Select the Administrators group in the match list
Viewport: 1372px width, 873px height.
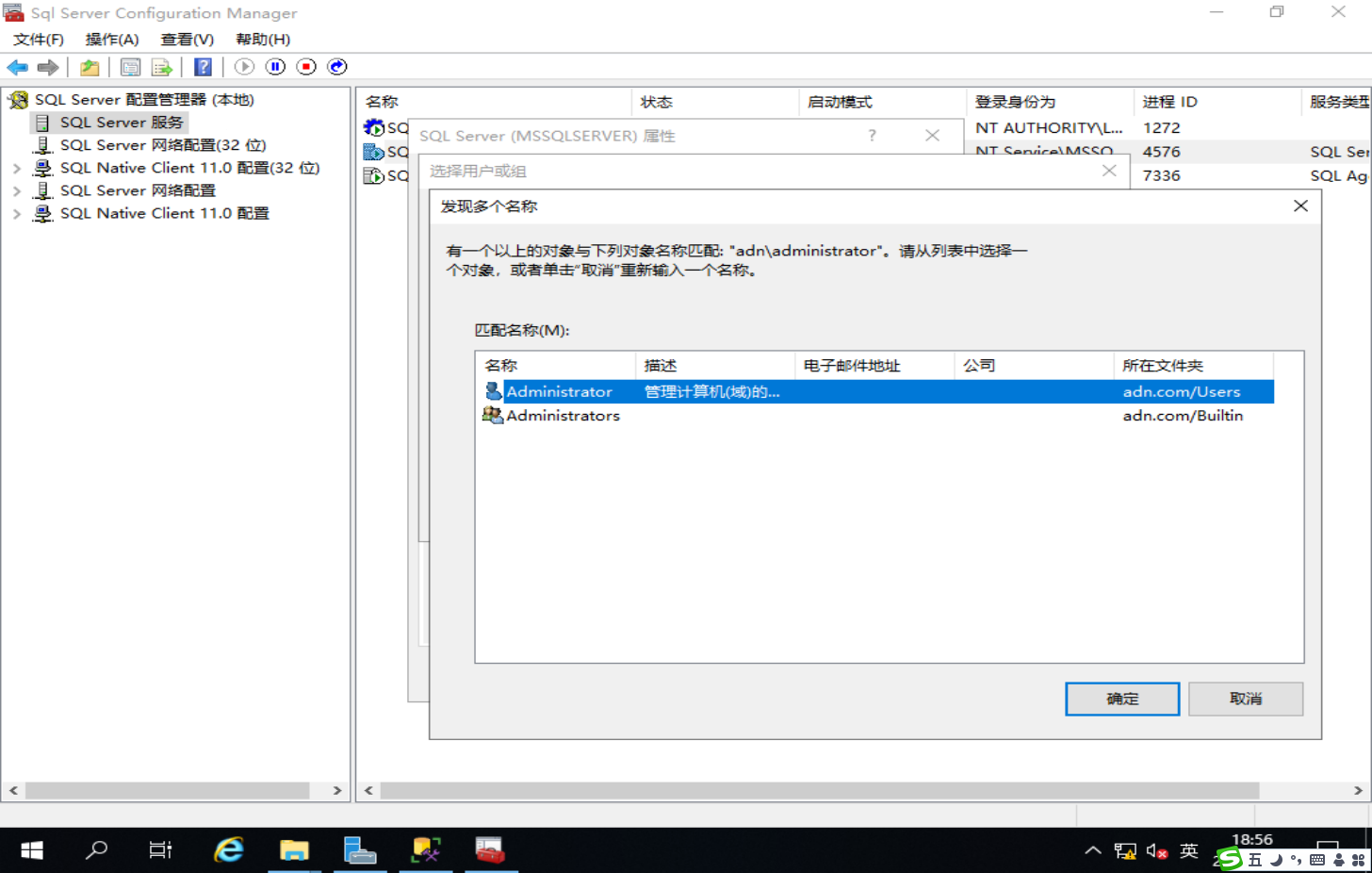pos(563,415)
